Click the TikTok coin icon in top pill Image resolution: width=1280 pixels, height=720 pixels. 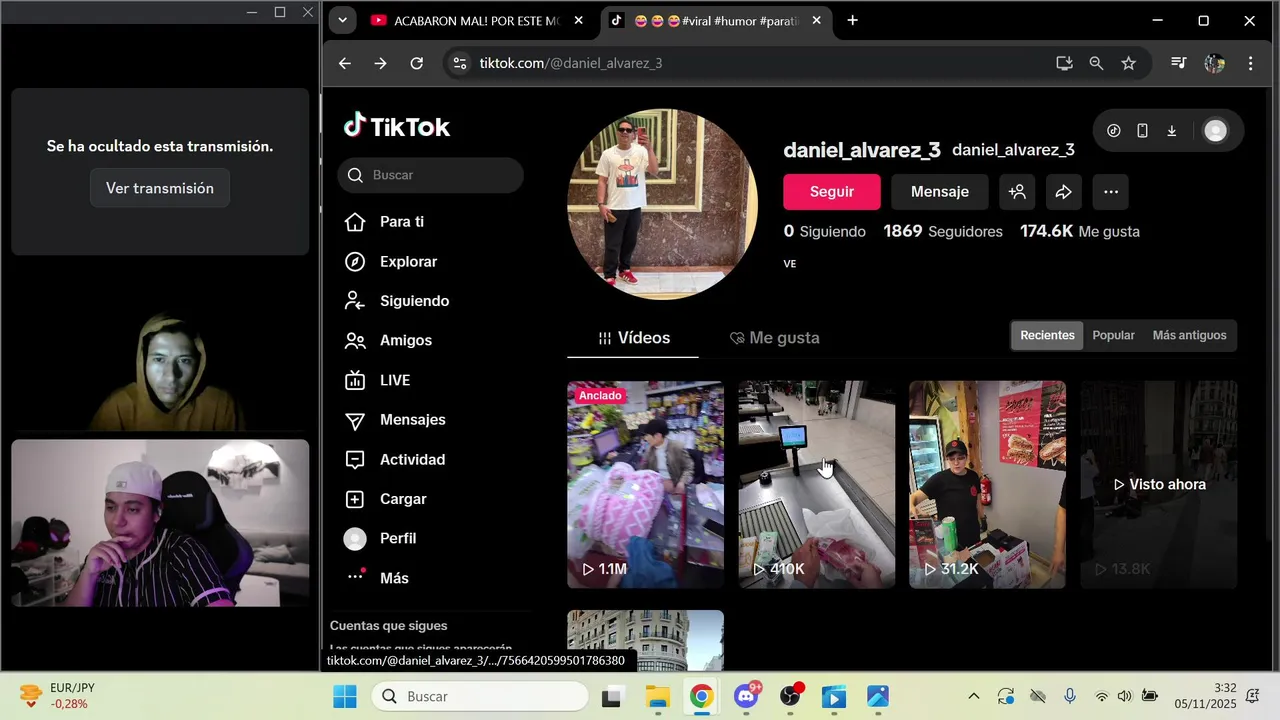(x=1114, y=131)
